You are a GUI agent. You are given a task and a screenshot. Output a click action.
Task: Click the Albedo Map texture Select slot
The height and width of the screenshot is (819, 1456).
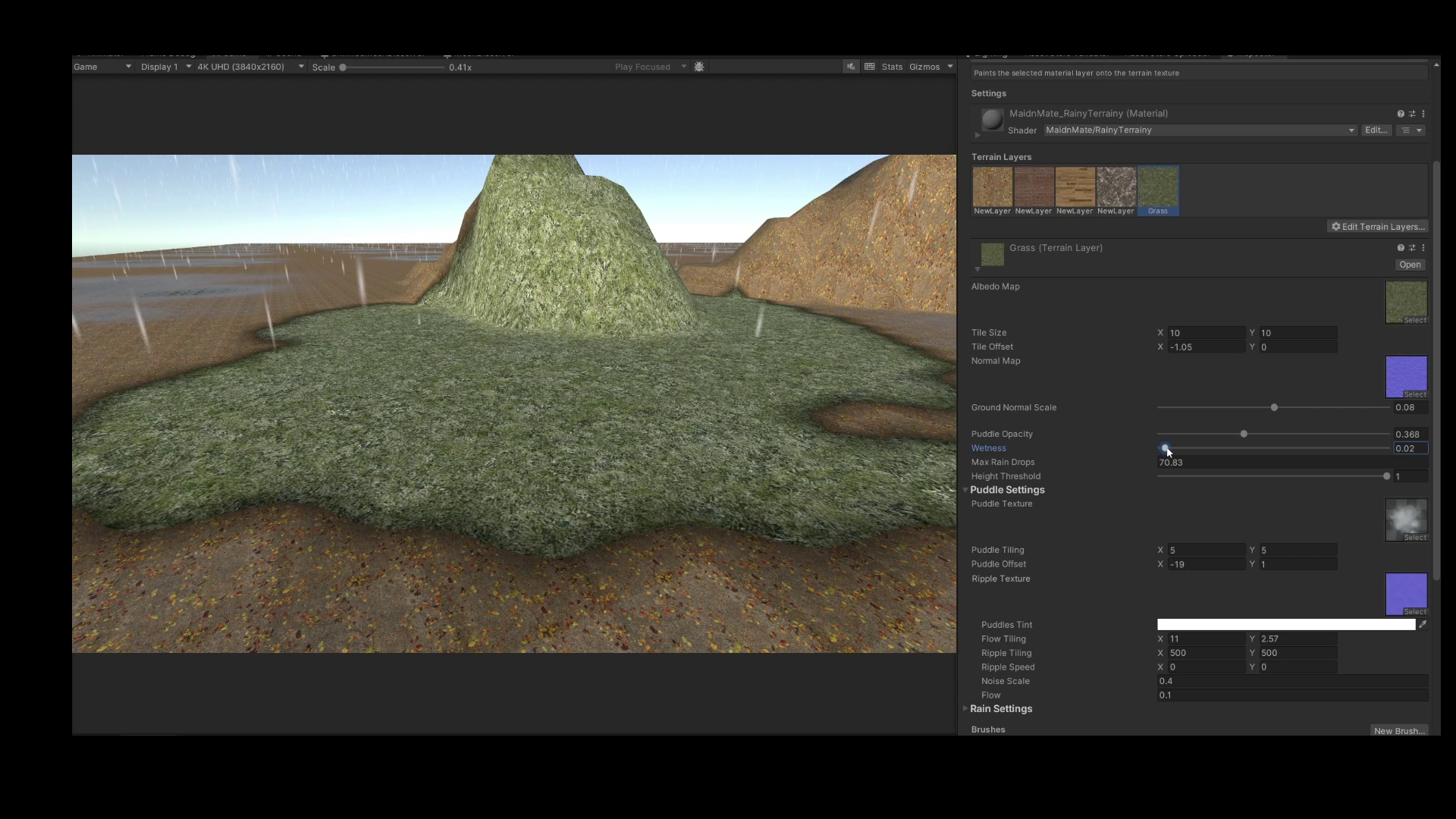[x=1407, y=303]
